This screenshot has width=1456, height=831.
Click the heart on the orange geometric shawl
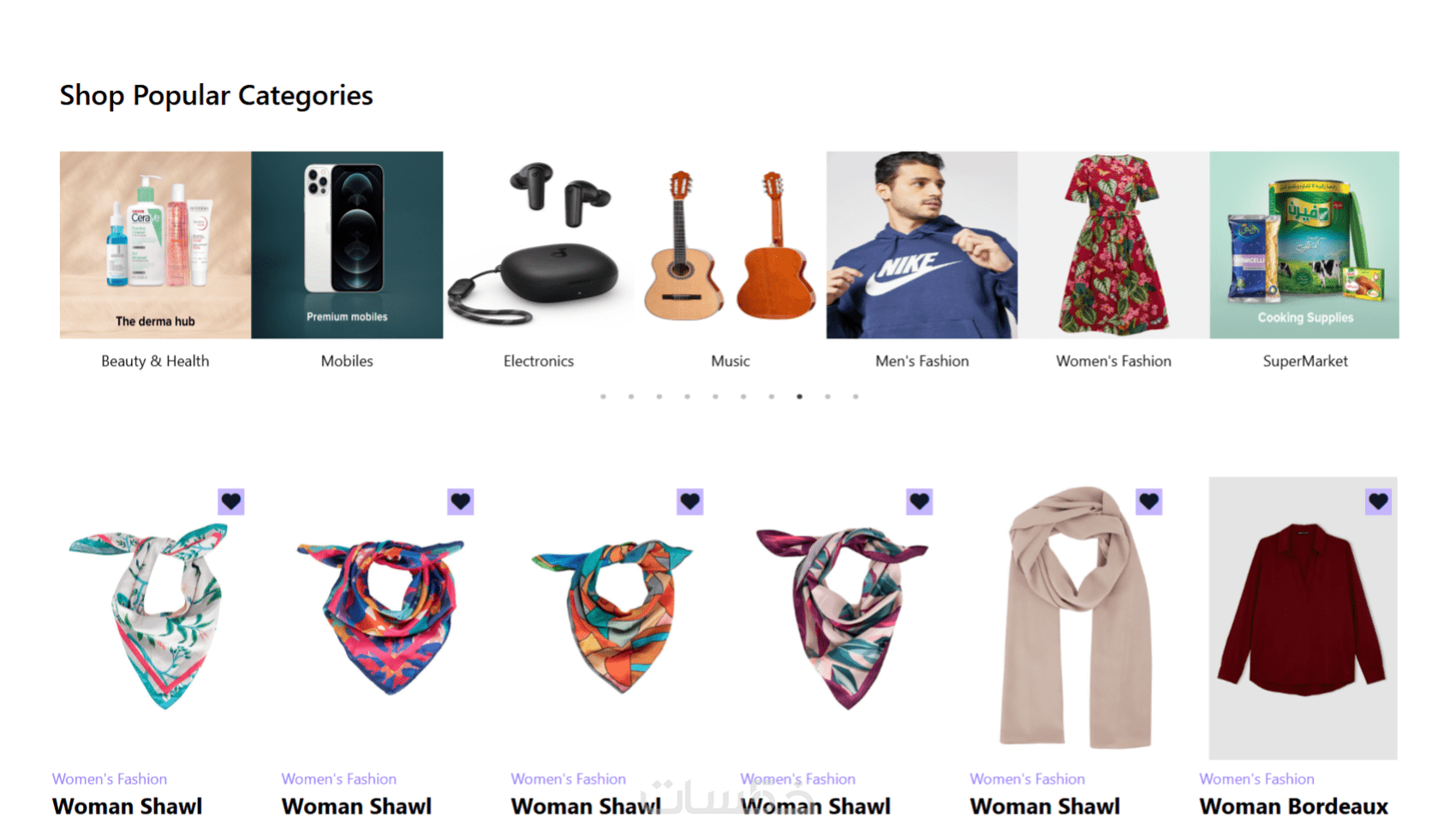coord(690,501)
